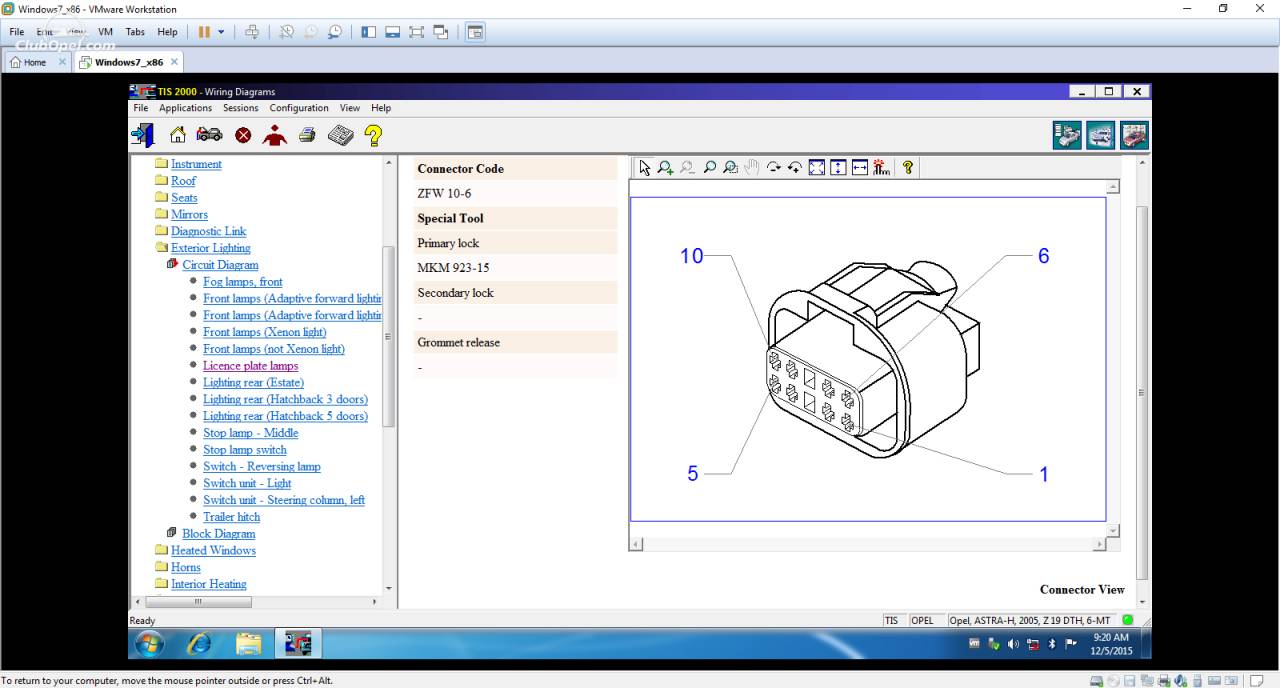Screen dimensions: 1280x688
Task: Open the View menu in TIS 2000
Action: 349,108
